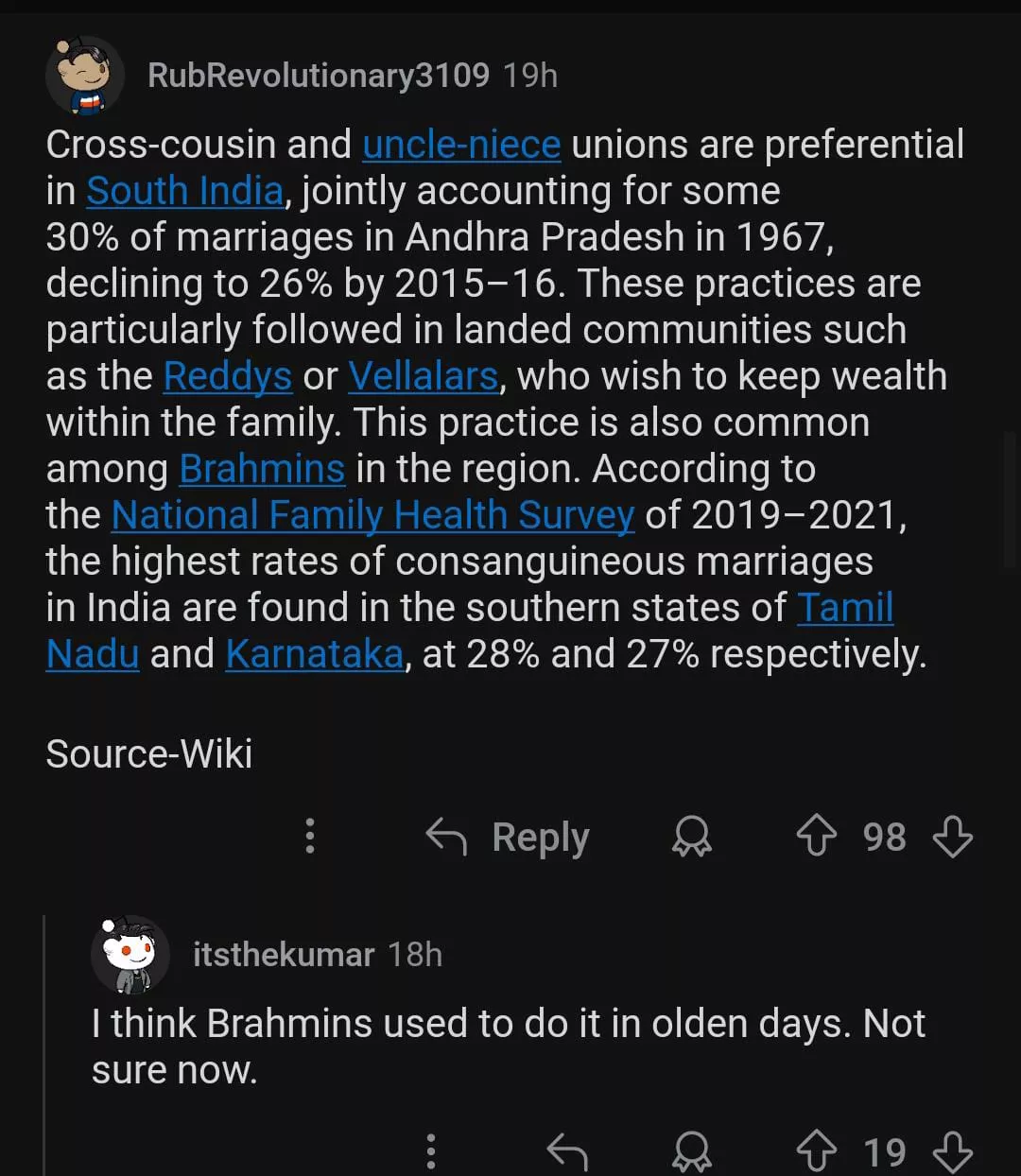
Task: Open National Family Health Survey link
Action: click(372, 515)
